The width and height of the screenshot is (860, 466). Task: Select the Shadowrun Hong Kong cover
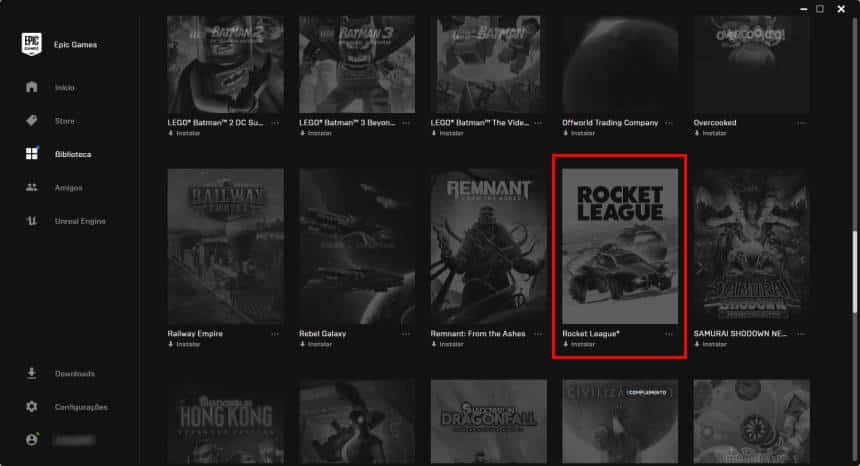[x=225, y=422]
